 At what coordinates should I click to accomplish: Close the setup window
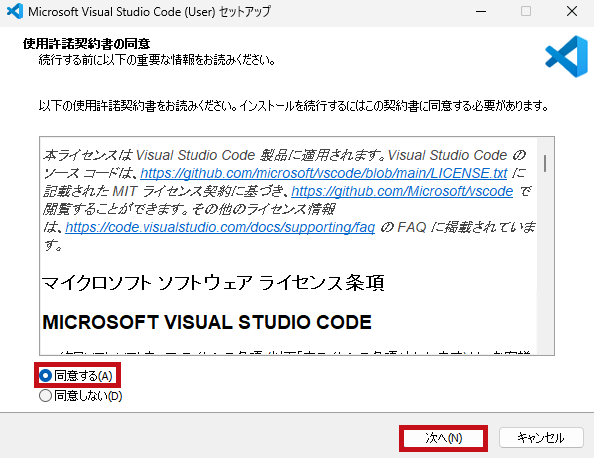click(572, 11)
